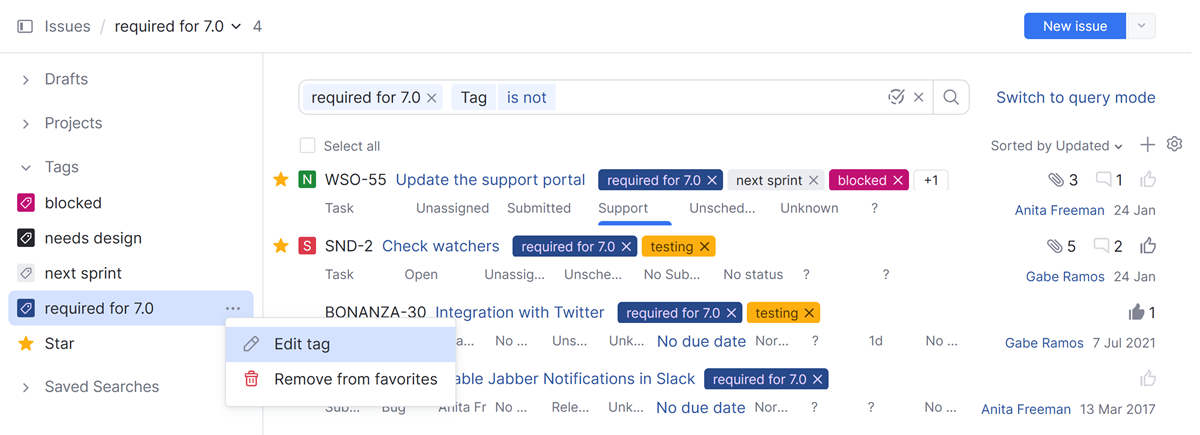This screenshot has height=435, width=1200.
Task: Expand the Drafts section
Action: [x=26, y=80]
